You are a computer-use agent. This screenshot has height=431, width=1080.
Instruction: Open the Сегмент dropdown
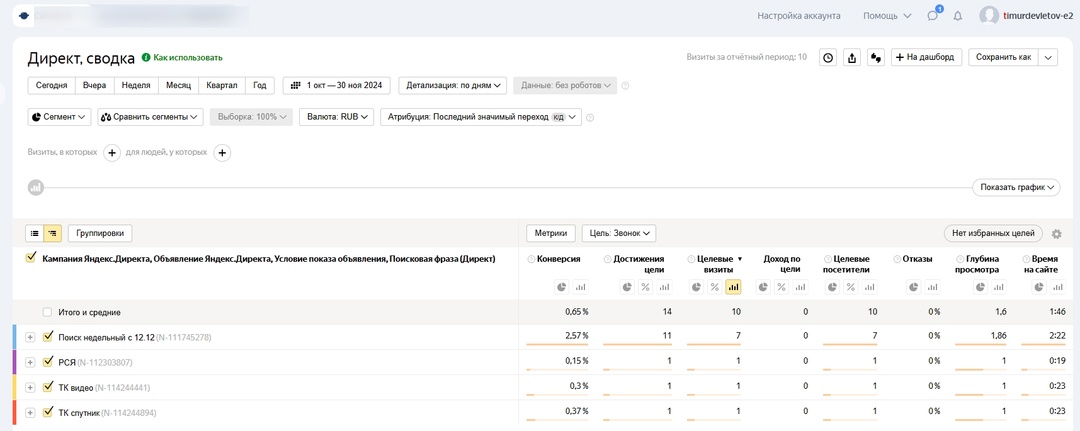coord(59,117)
